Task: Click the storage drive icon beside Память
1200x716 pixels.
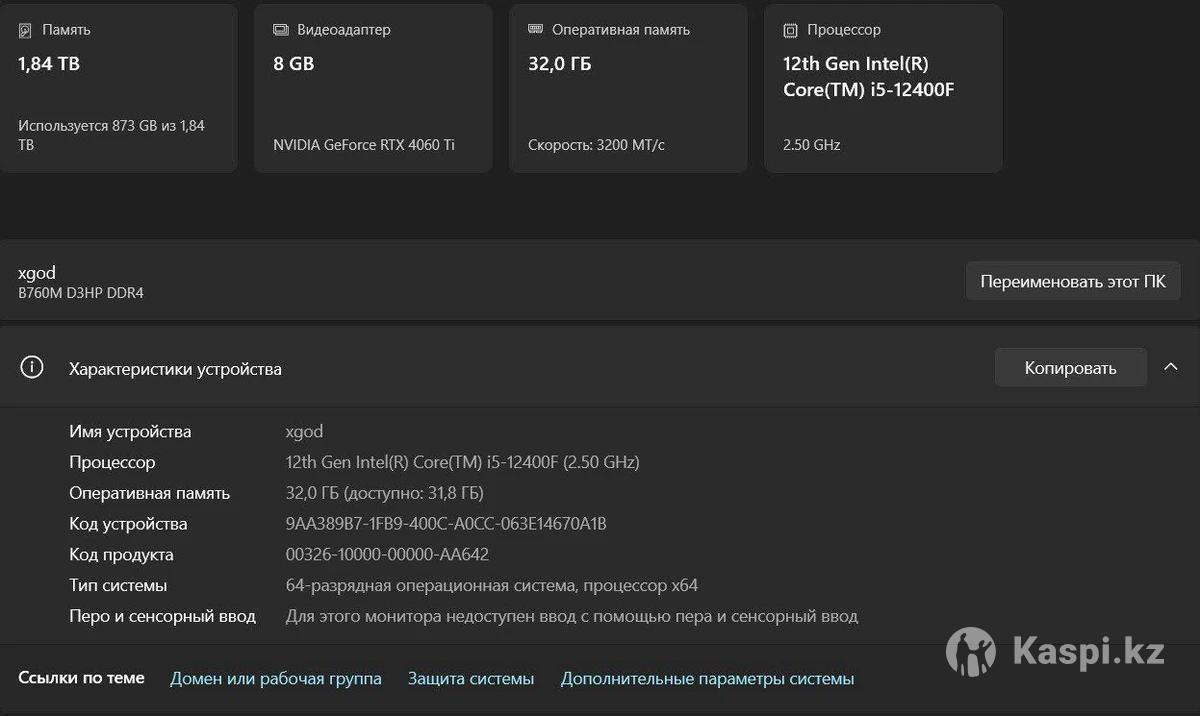Action: click(26, 31)
